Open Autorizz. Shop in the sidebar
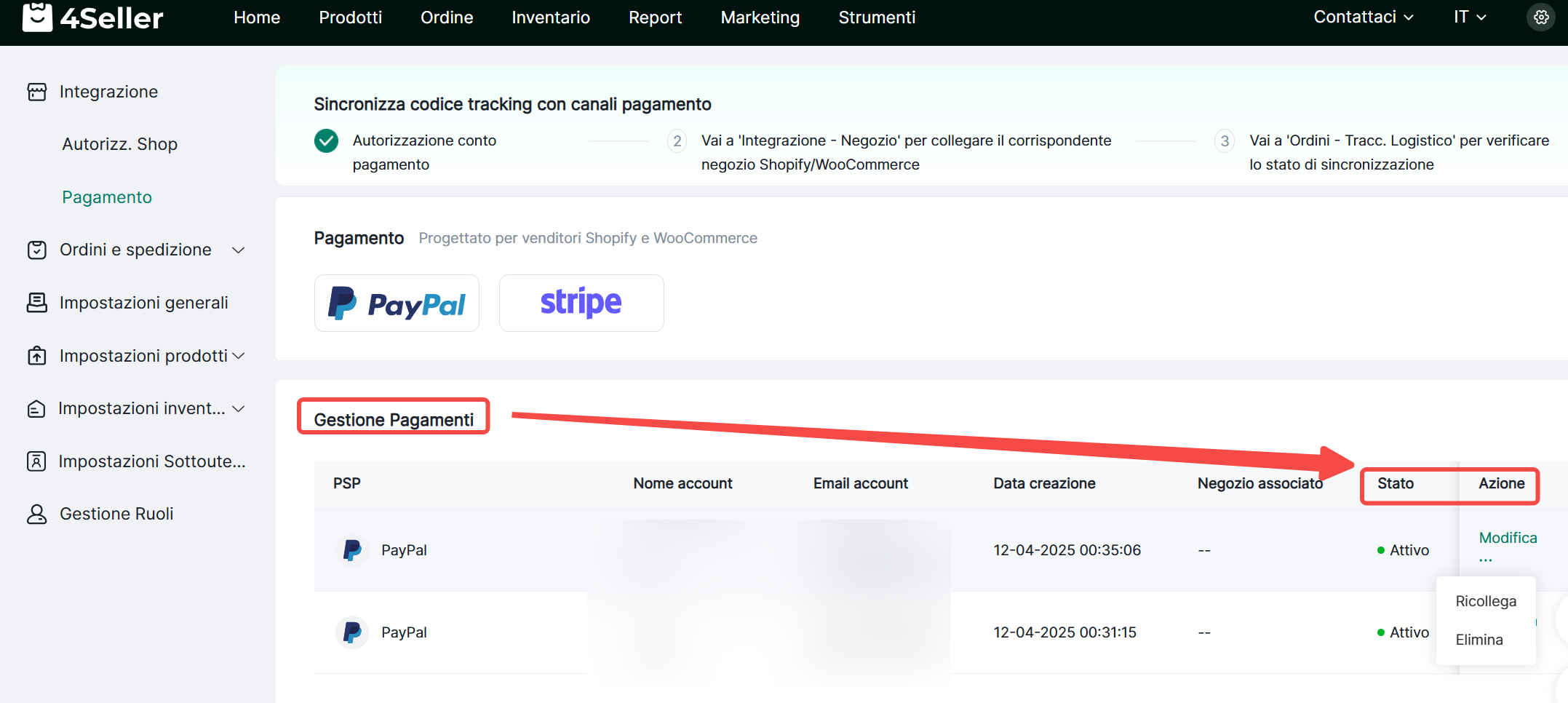The image size is (1568, 703). click(x=119, y=144)
